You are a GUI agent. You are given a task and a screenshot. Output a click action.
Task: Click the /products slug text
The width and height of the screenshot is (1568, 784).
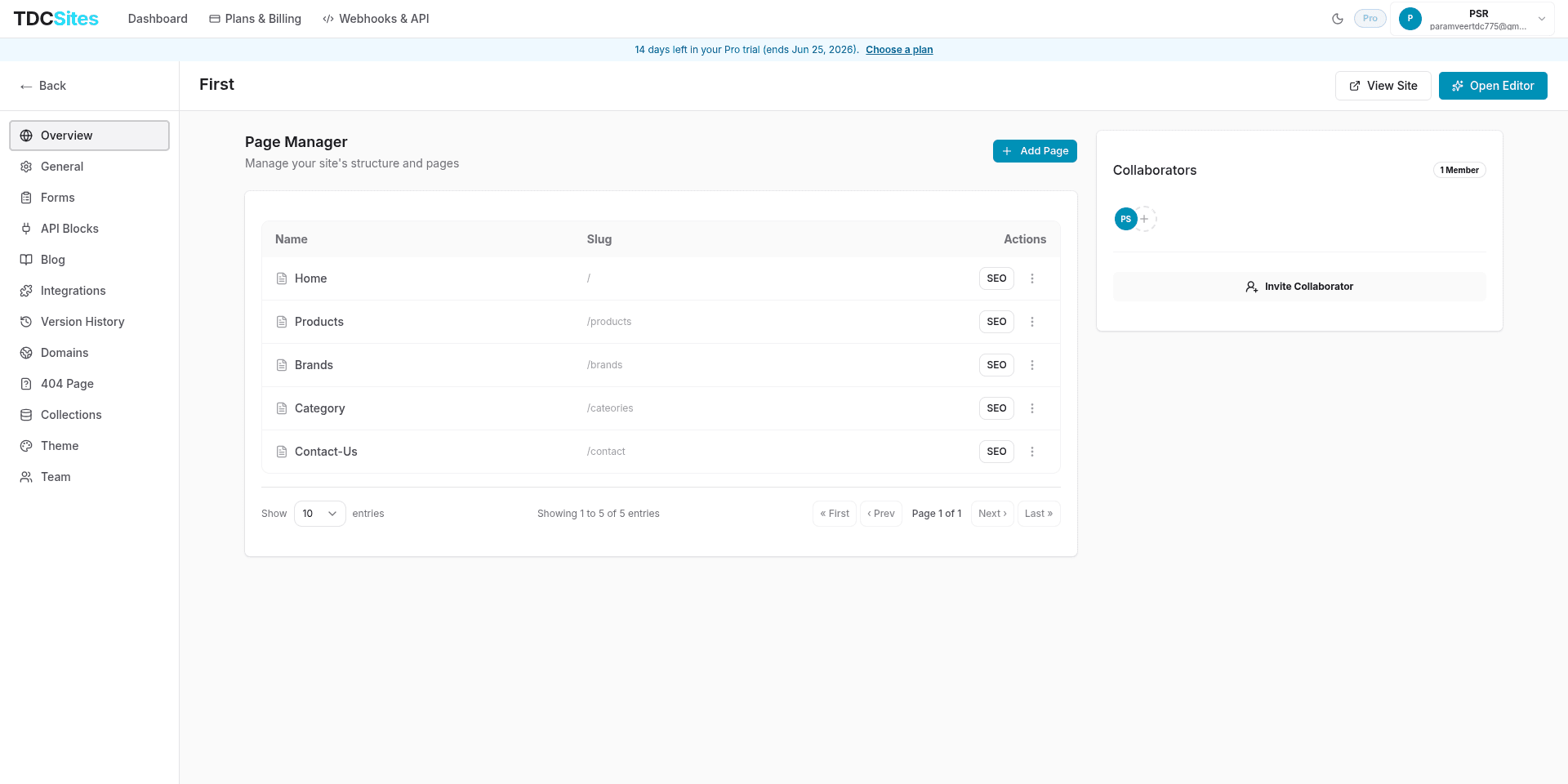click(609, 322)
